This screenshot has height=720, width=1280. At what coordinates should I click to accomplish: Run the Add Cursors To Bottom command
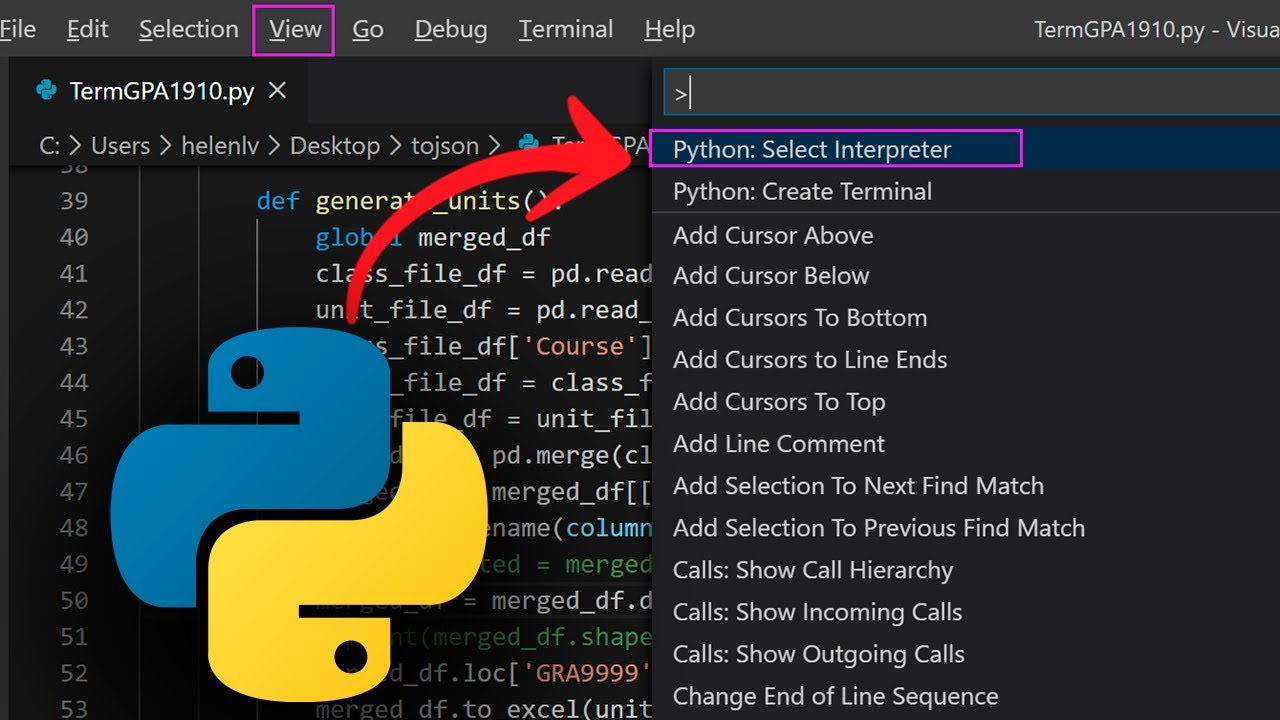[x=965, y=317]
